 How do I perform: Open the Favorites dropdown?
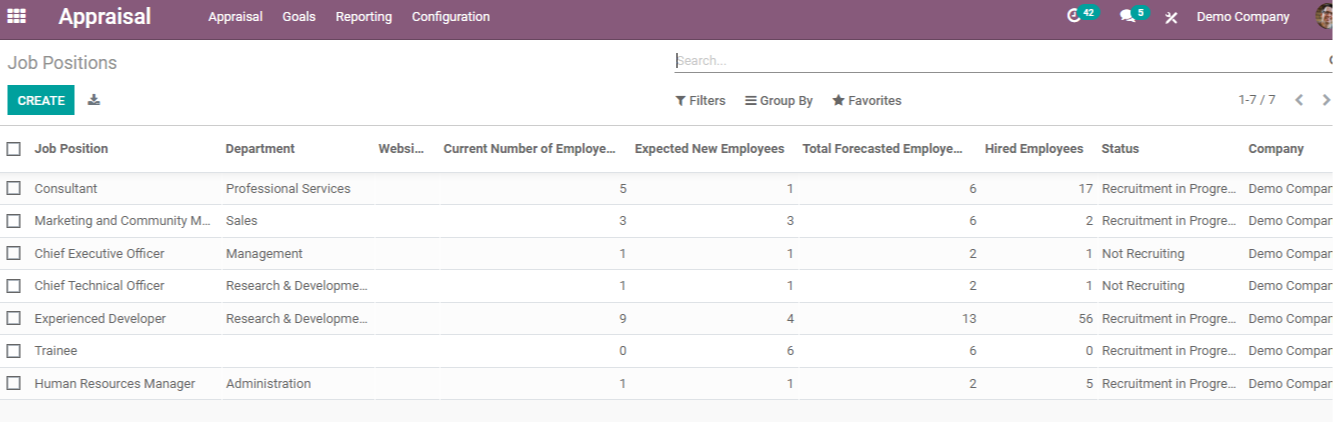point(867,101)
